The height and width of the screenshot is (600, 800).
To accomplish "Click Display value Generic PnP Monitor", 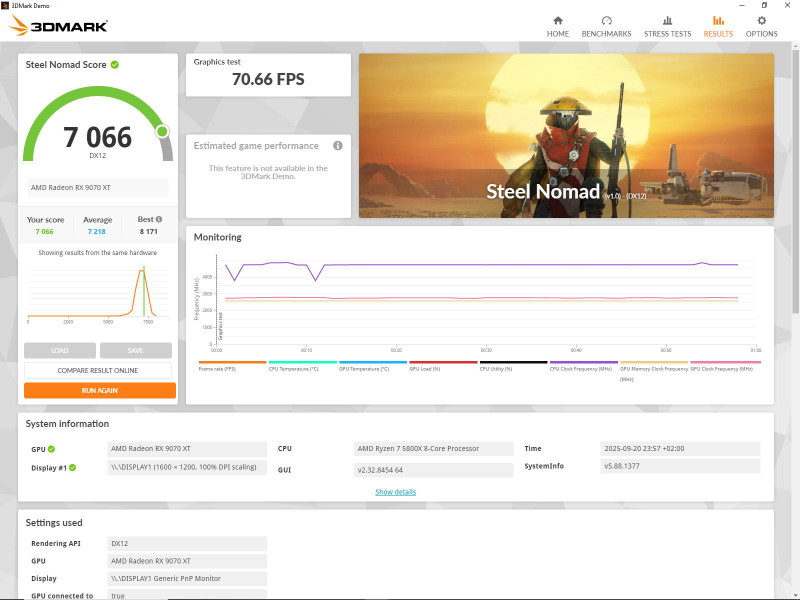I will [187, 579].
